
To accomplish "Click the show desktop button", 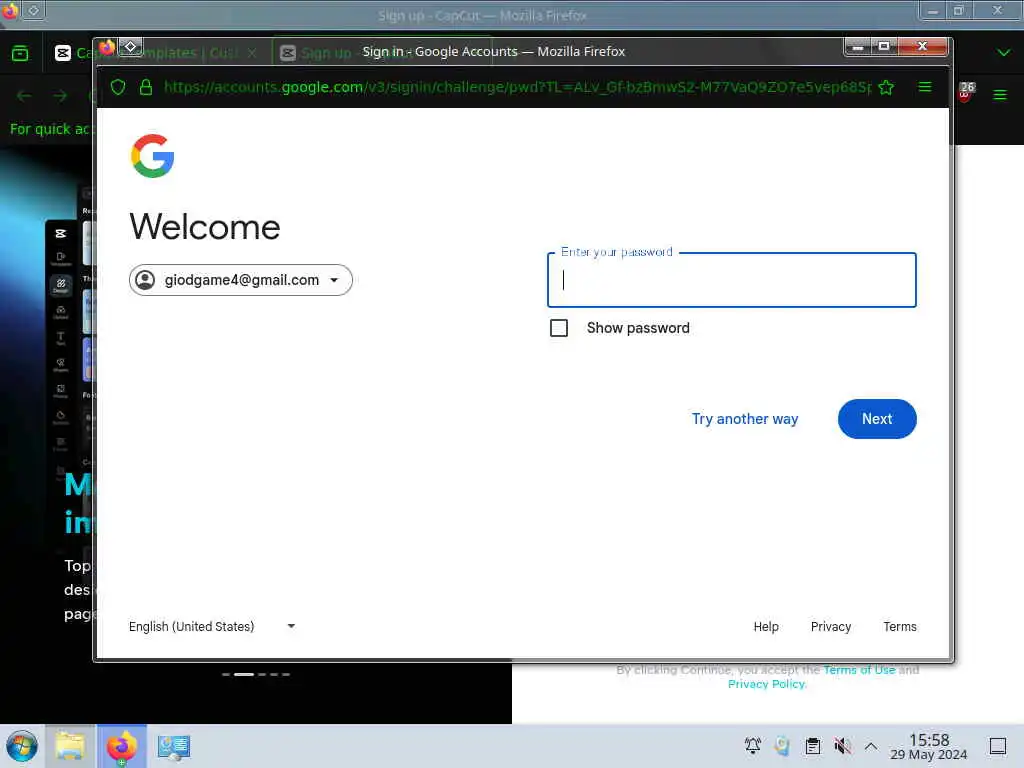I will pyautogui.click(x=997, y=746).
